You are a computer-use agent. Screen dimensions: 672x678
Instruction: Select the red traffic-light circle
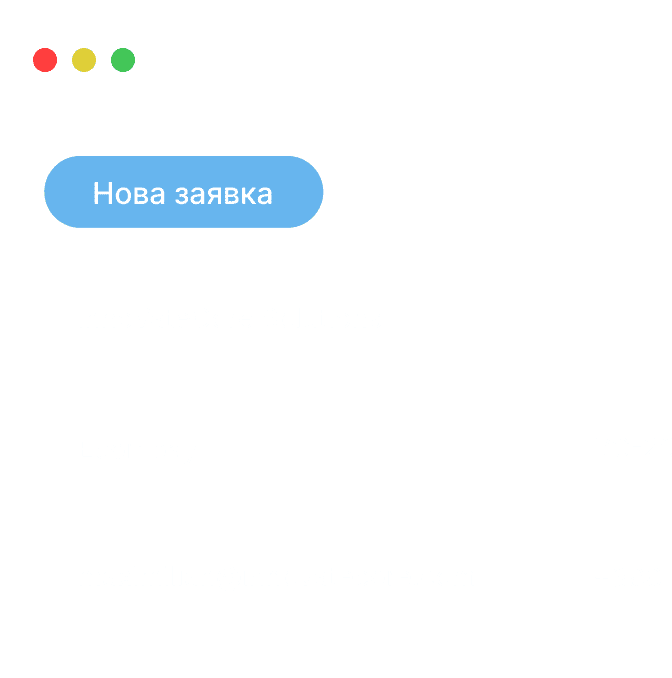45,60
